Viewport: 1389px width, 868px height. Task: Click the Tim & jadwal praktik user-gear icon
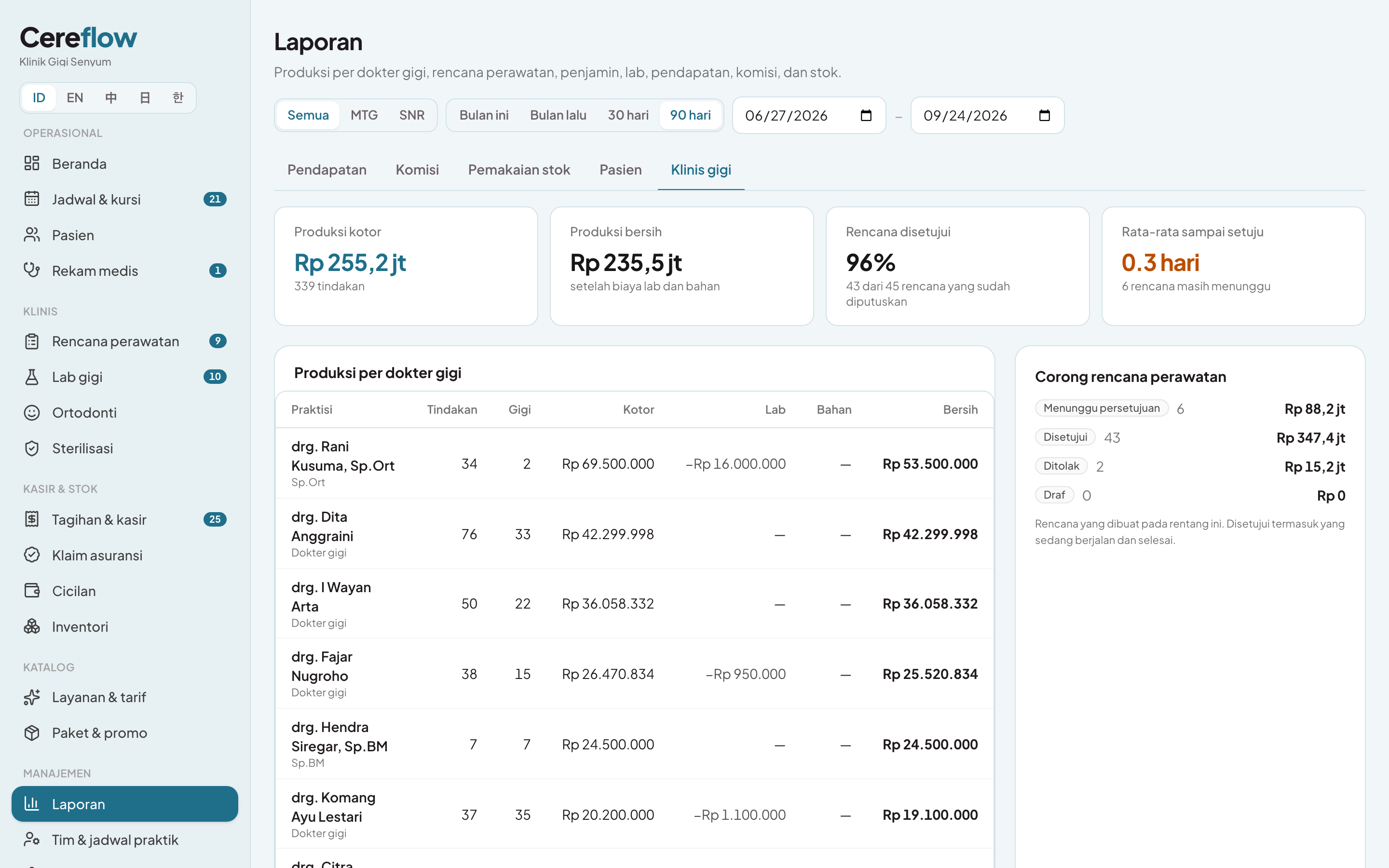pyautogui.click(x=31, y=839)
